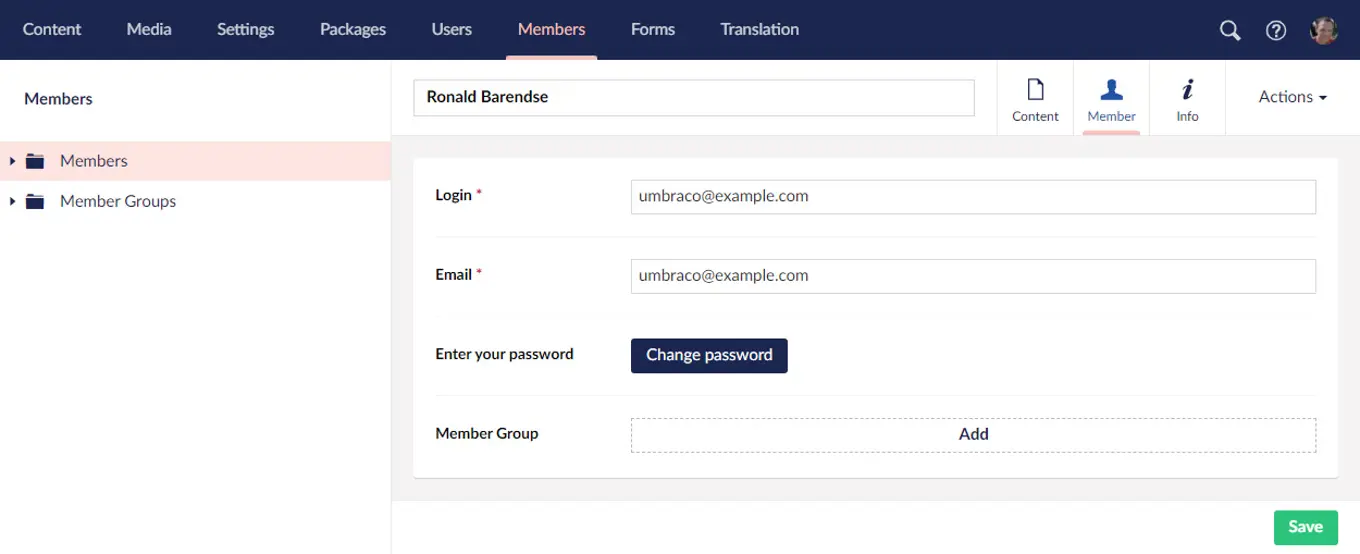
Task: Save the member with Save button
Action: tap(1305, 527)
